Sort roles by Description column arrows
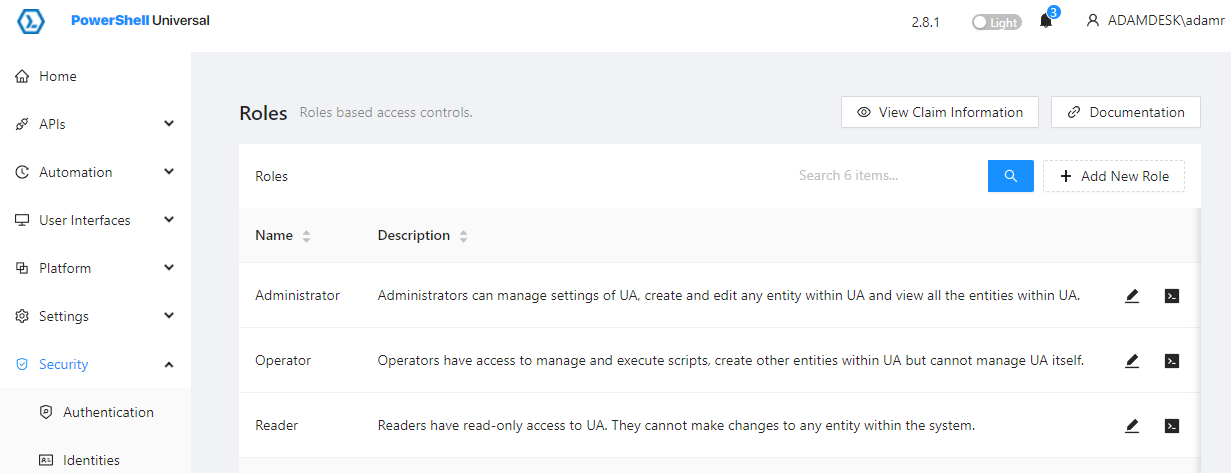The height and width of the screenshot is (473, 1231). click(464, 237)
